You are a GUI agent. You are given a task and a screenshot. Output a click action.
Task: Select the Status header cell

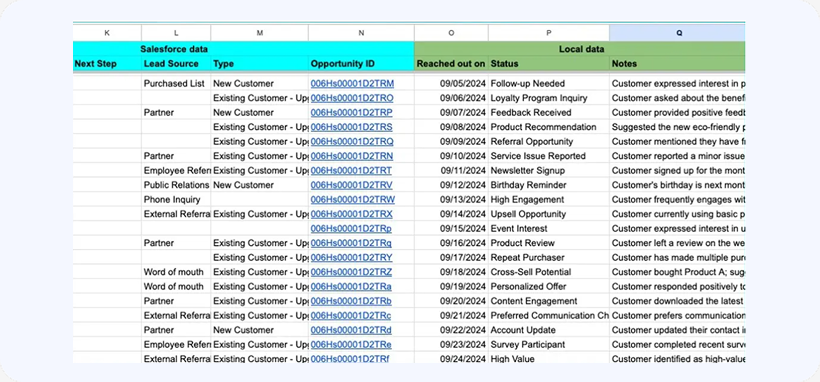click(549, 63)
